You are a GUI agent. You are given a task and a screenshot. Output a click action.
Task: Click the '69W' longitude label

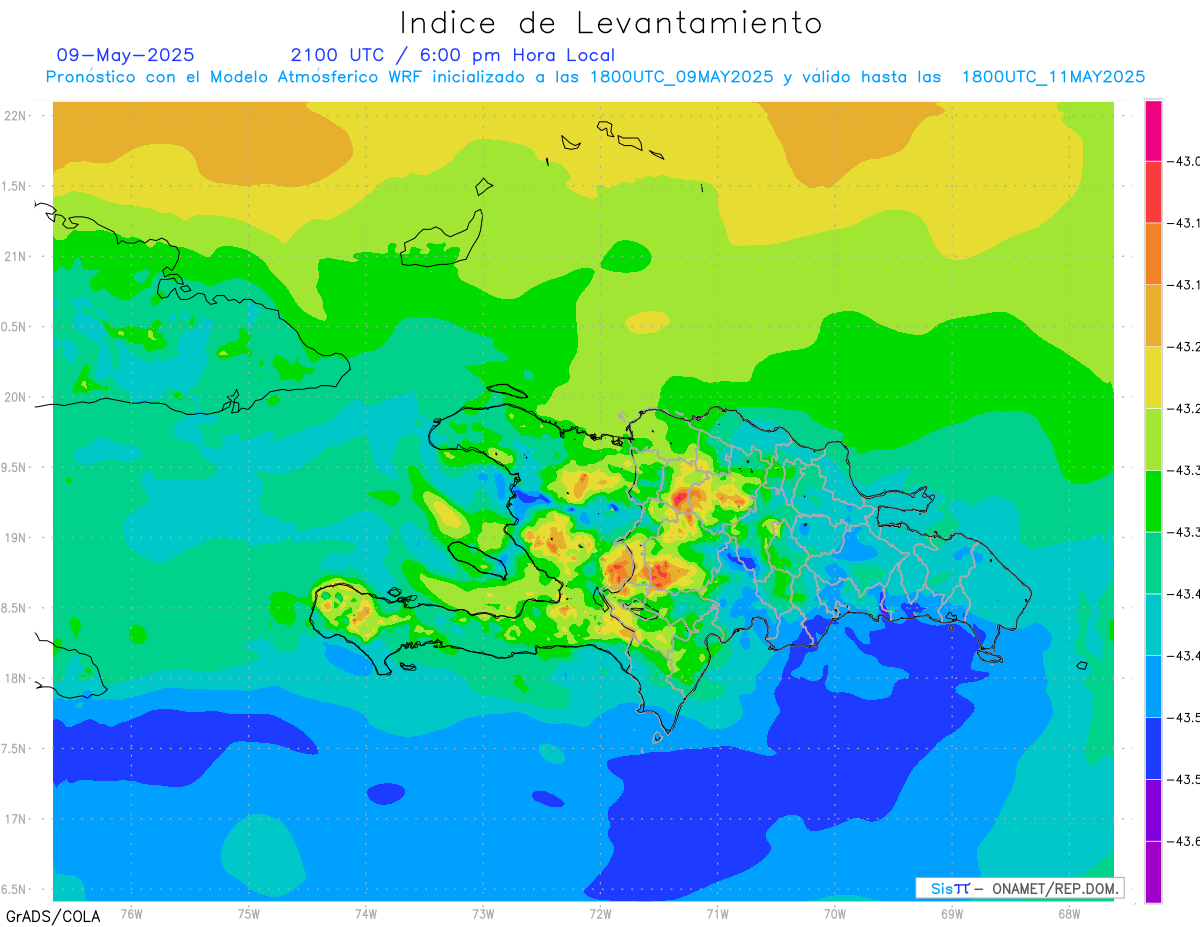[952, 913]
